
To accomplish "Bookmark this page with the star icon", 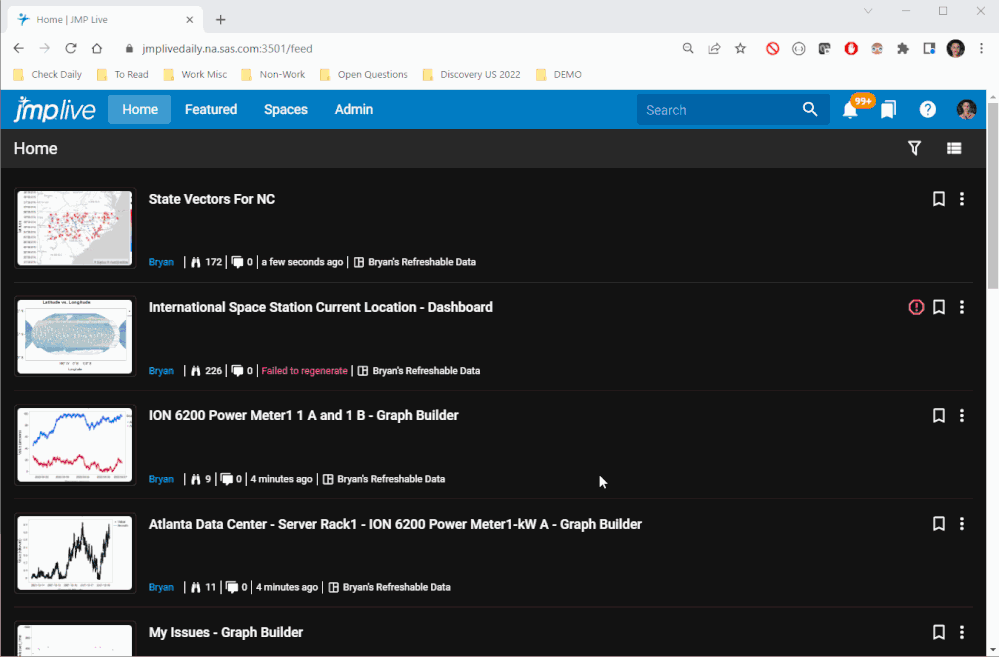I will click(740, 48).
